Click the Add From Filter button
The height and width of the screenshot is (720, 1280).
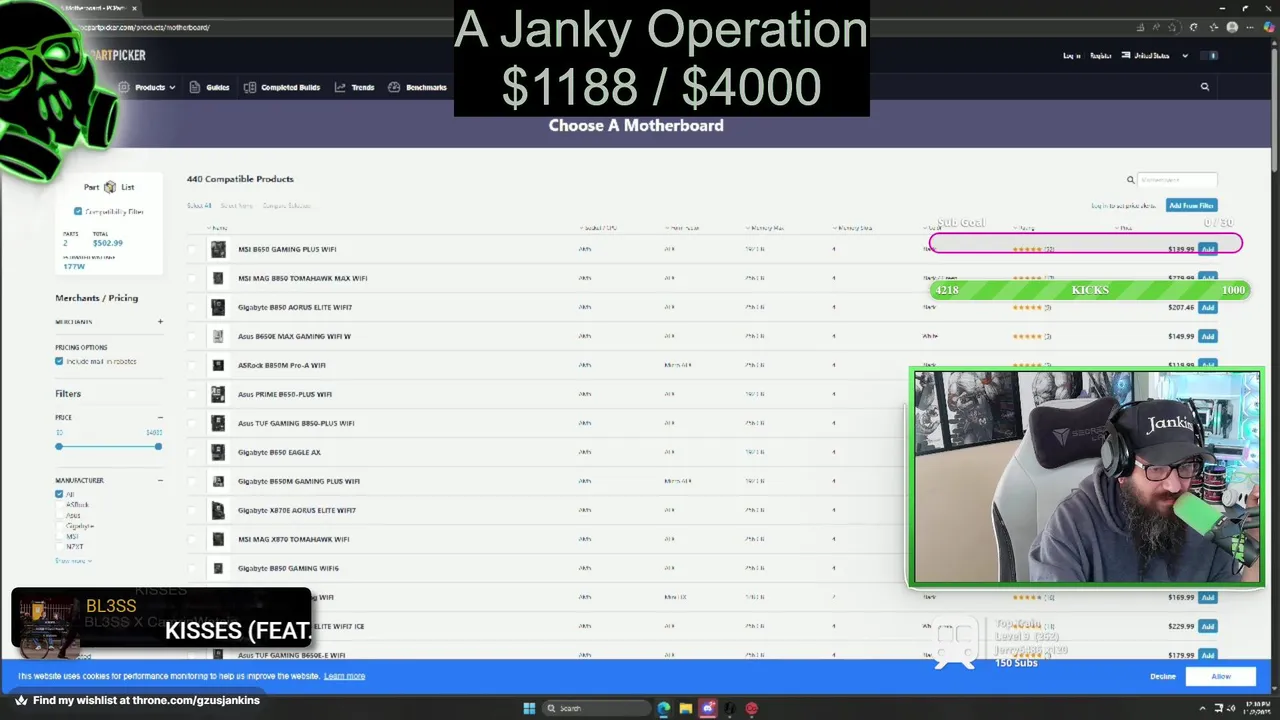pyautogui.click(x=1191, y=206)
